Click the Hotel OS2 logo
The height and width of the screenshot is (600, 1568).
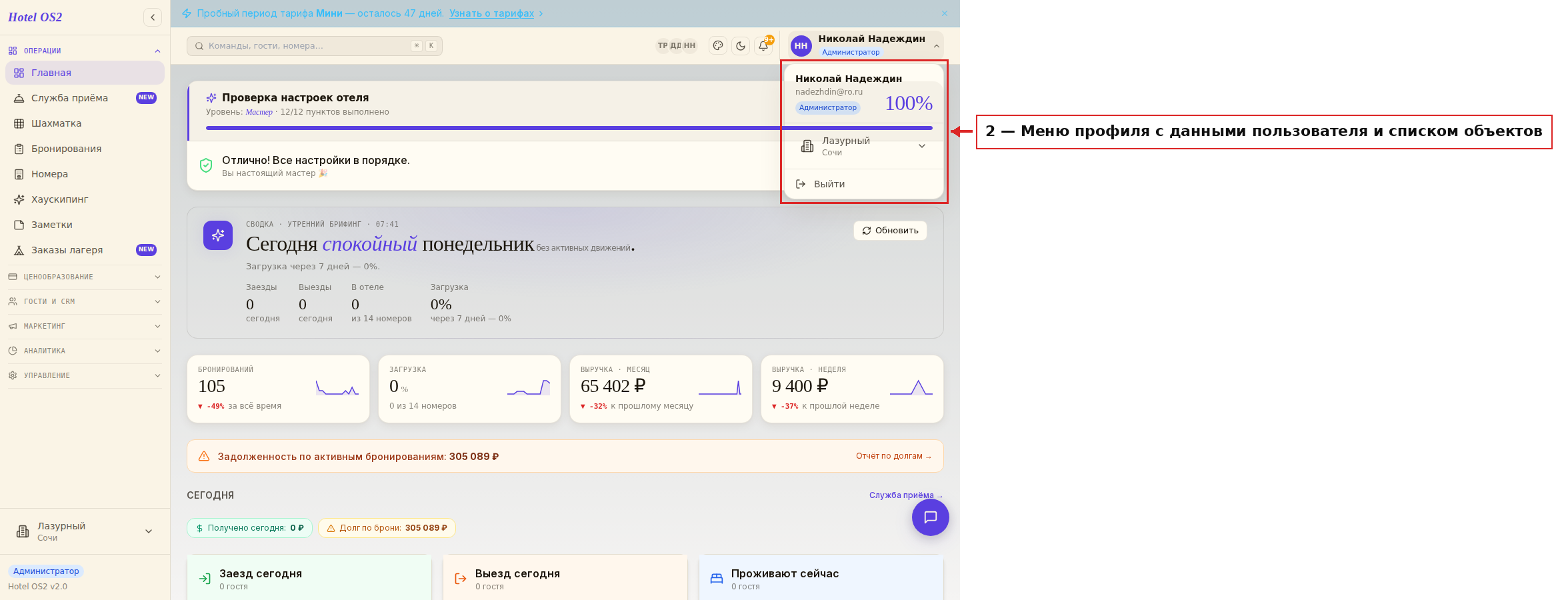[x=35, y=17]
